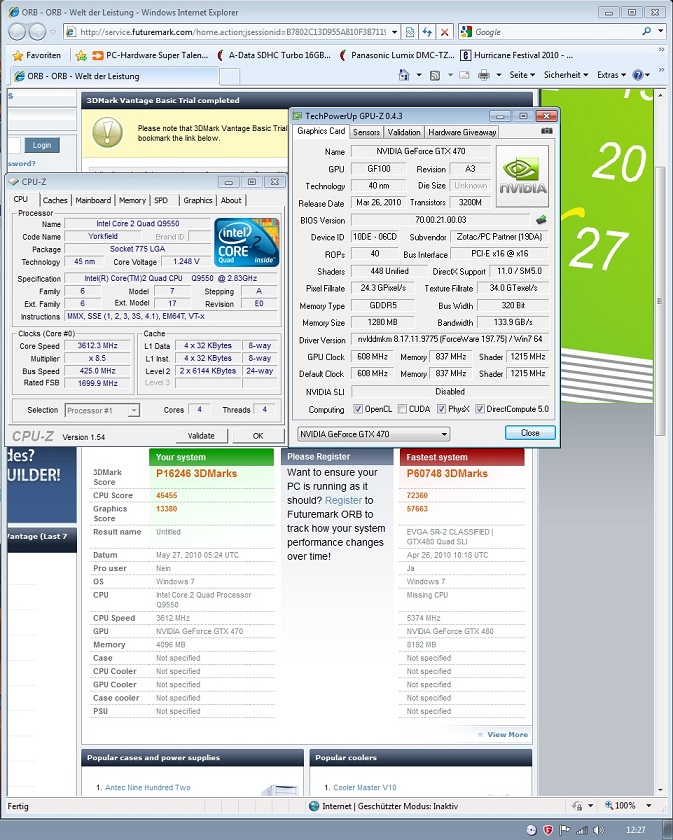Open the GPU selection dropdown in GPU-Z
This screenshot has width=673, height=840.
(x=373, y=434)
